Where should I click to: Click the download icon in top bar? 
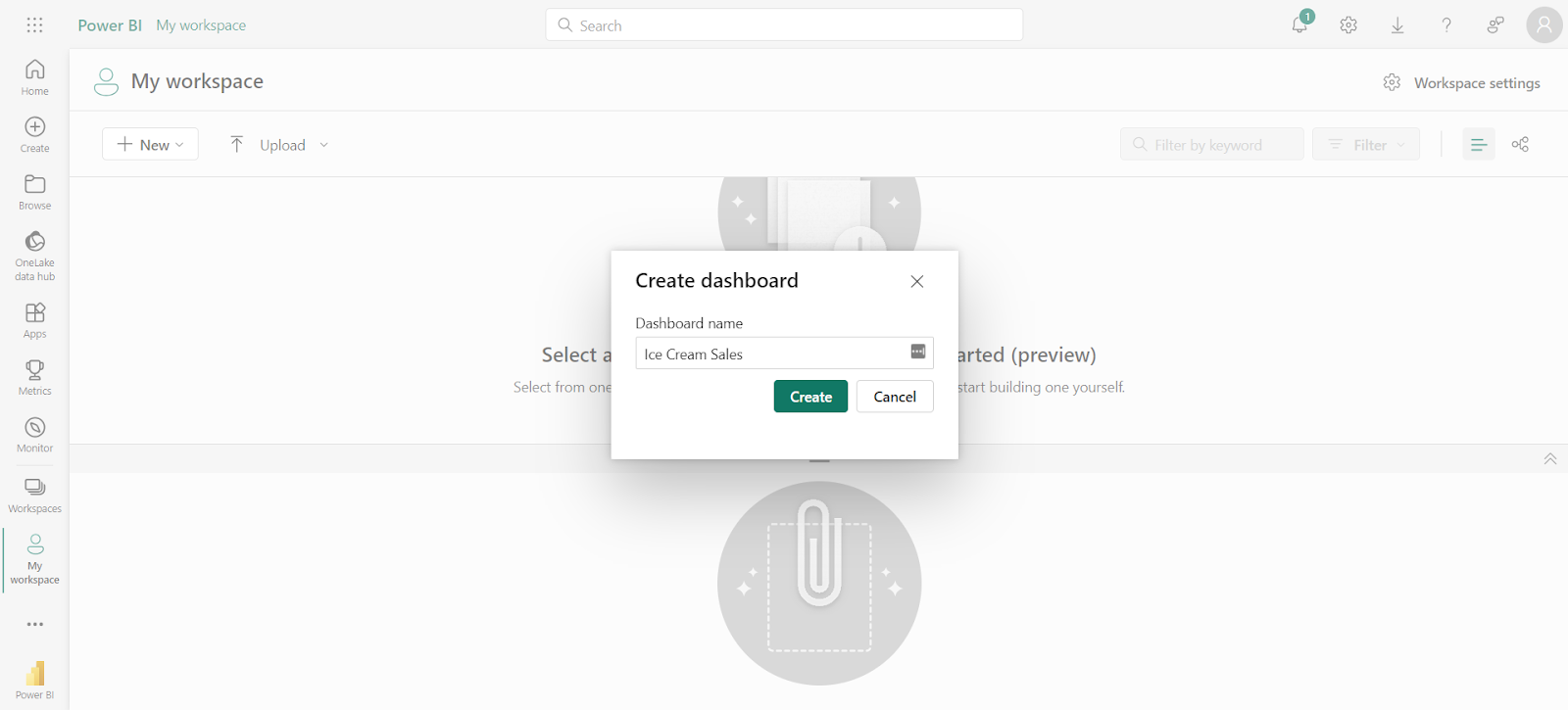[1397, 25]
